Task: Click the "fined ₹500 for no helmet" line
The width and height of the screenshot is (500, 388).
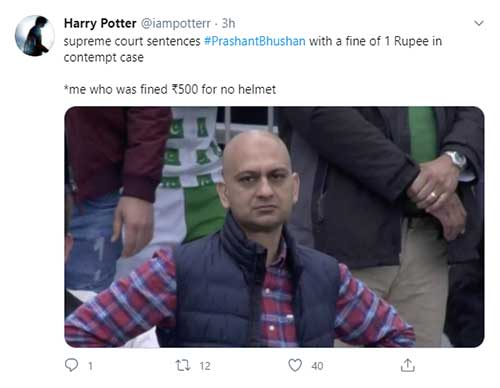Action: click(x=208, y=89)
